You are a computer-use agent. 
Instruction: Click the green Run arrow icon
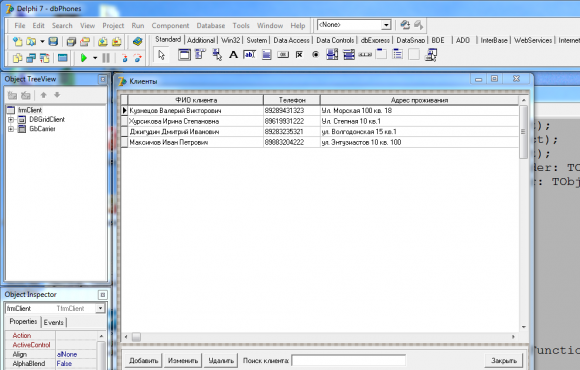pos(84,58)
